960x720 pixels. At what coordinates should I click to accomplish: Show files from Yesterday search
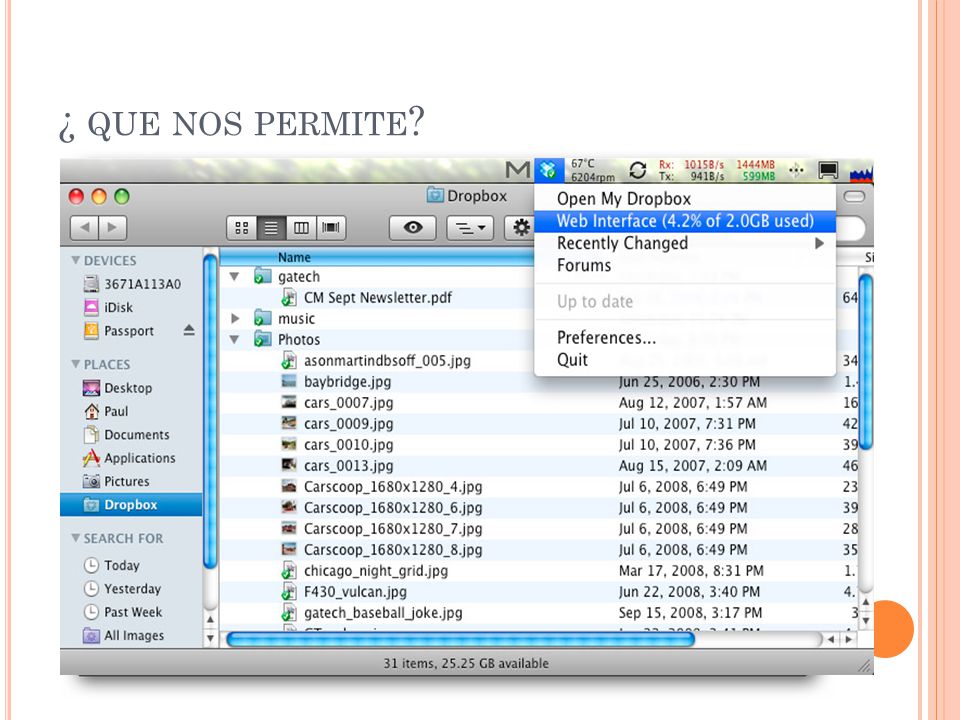point(122,588)
